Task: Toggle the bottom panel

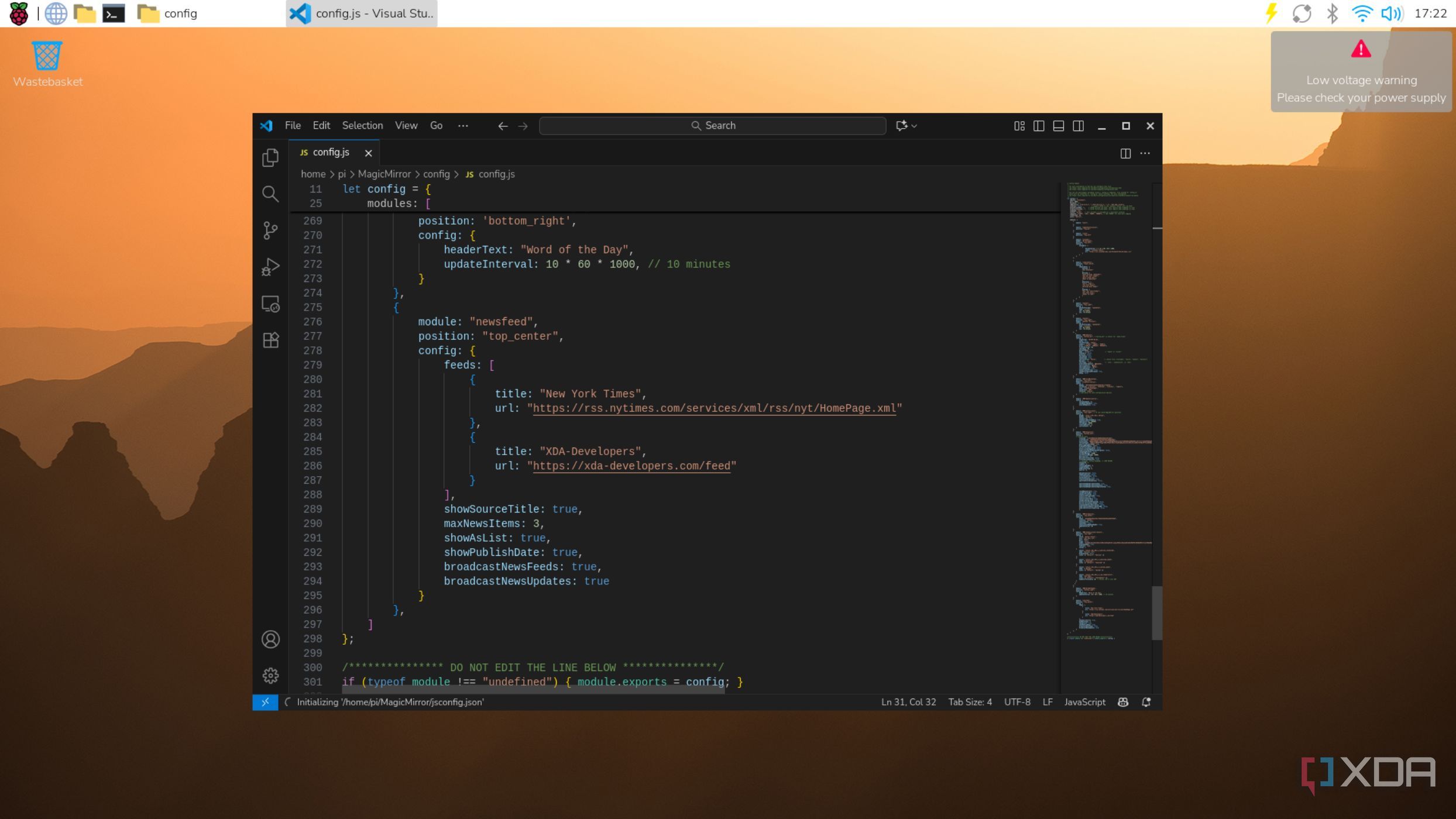Action: tap(1058, 126)
